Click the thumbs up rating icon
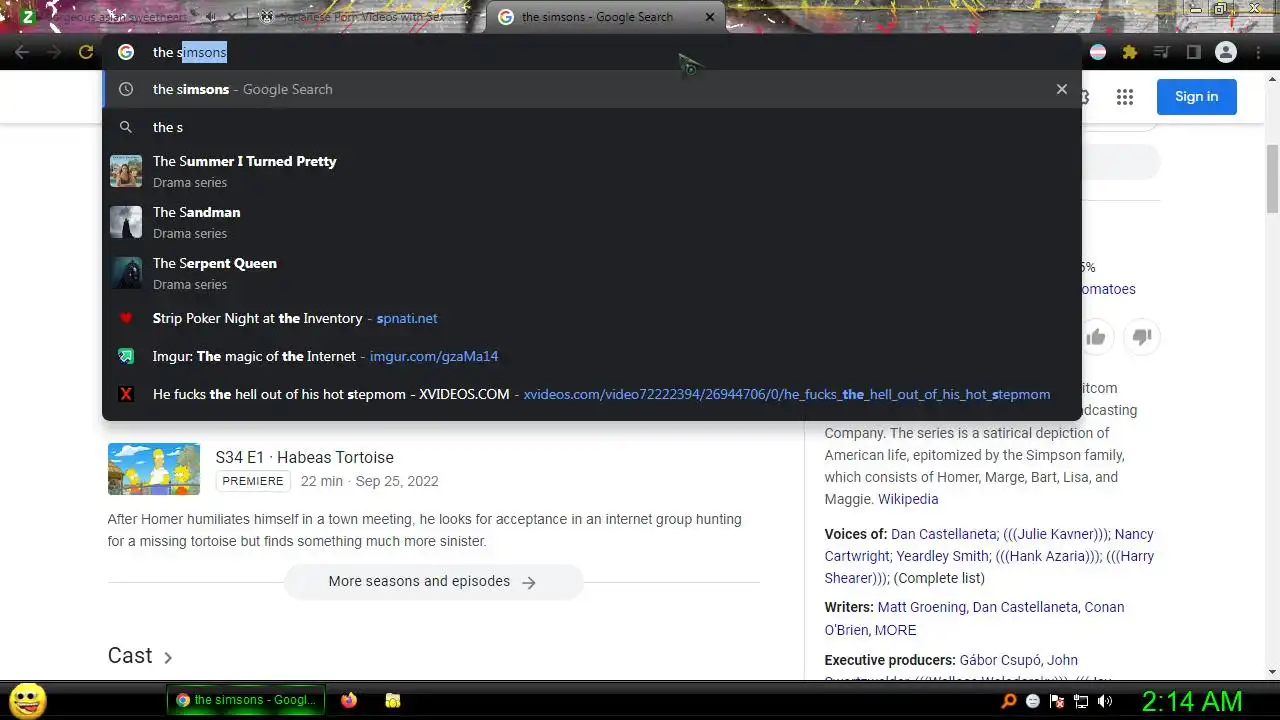The height and width of the screenshot is (720, 1280). point(1096,337)
